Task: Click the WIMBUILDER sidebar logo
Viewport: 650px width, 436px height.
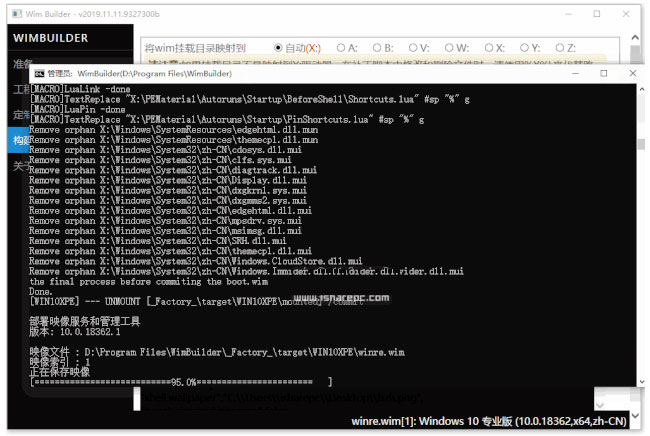Action: click(x=51, y=38)
